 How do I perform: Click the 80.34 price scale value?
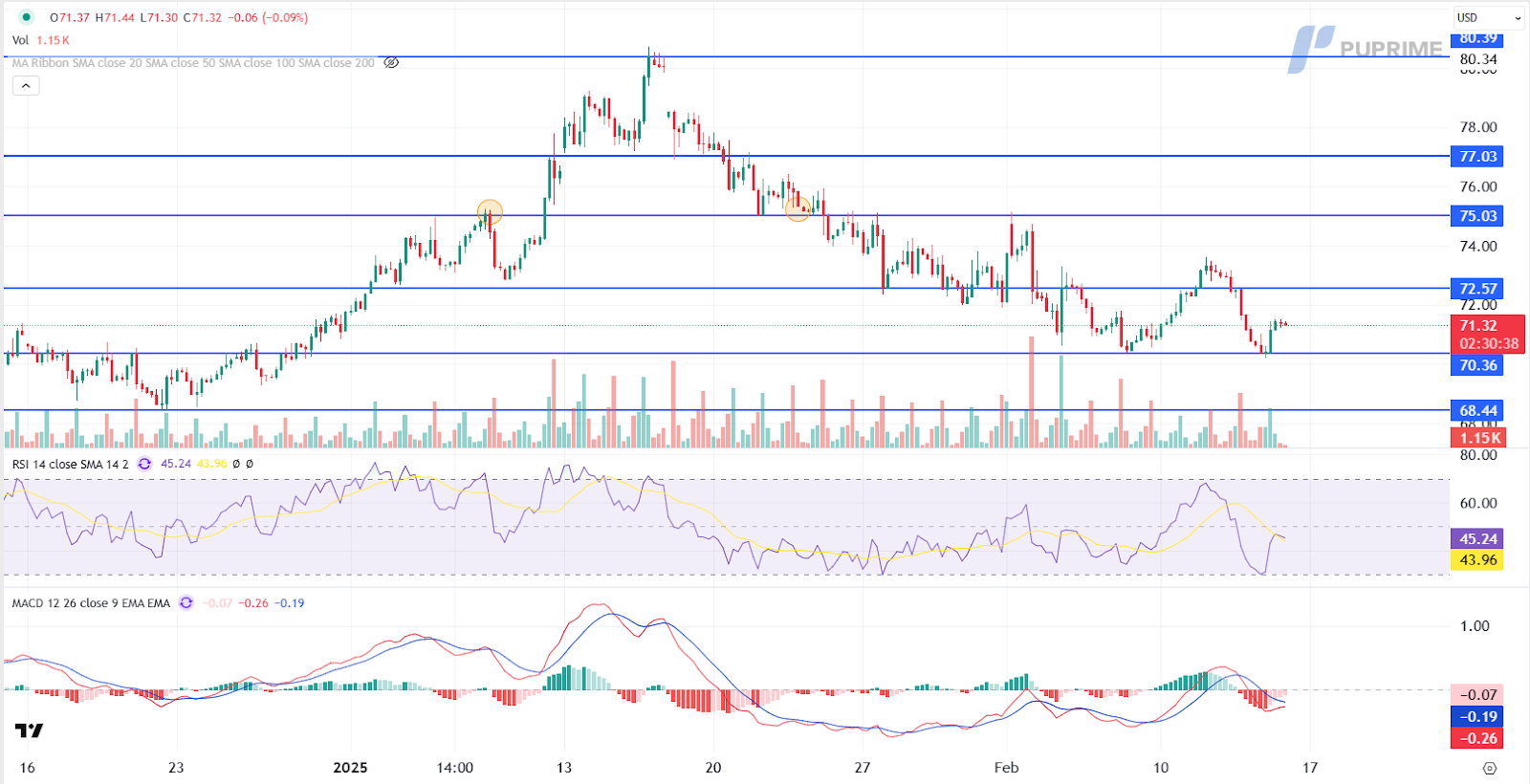pos(1478,59)
